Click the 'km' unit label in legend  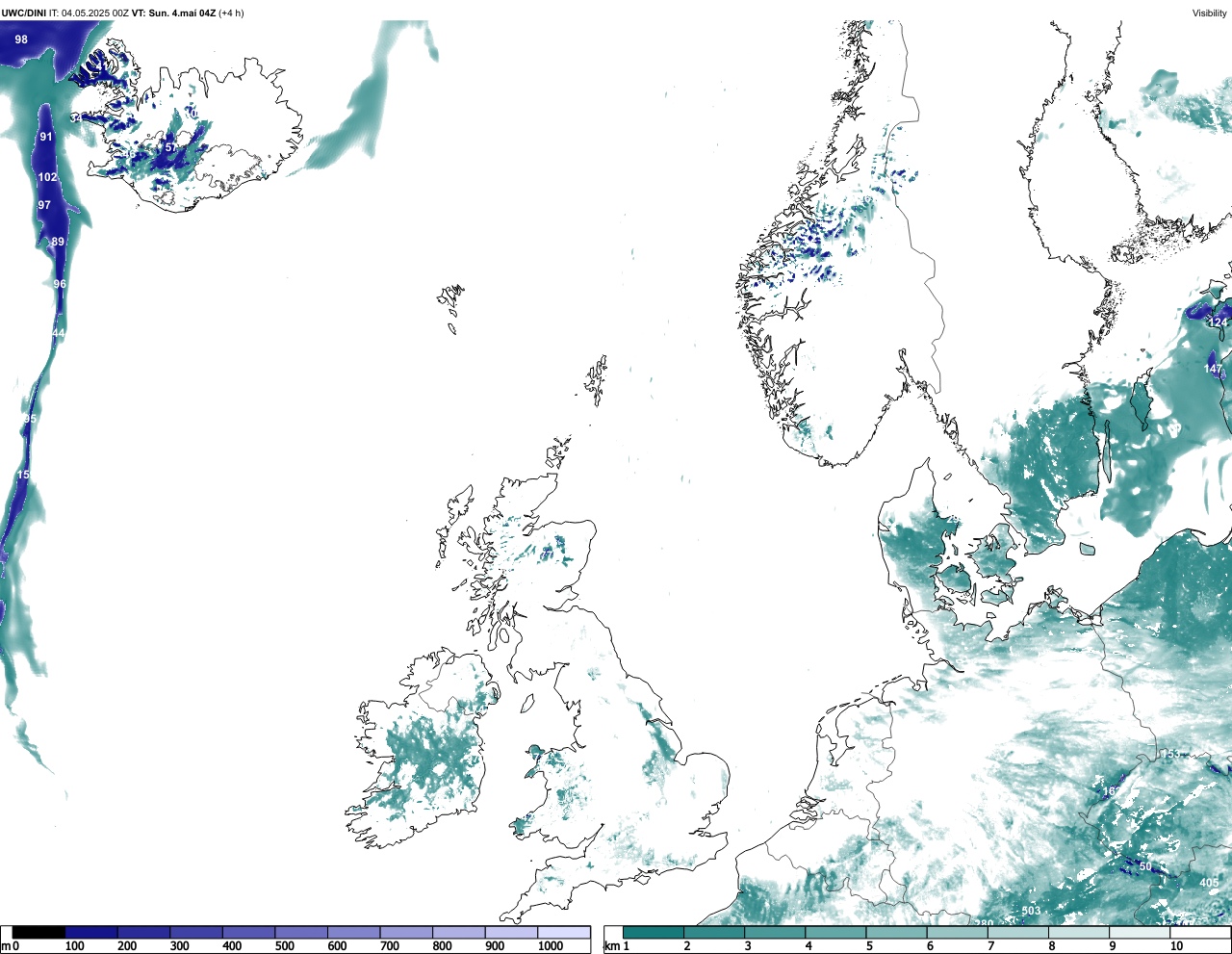click(611, 946)
